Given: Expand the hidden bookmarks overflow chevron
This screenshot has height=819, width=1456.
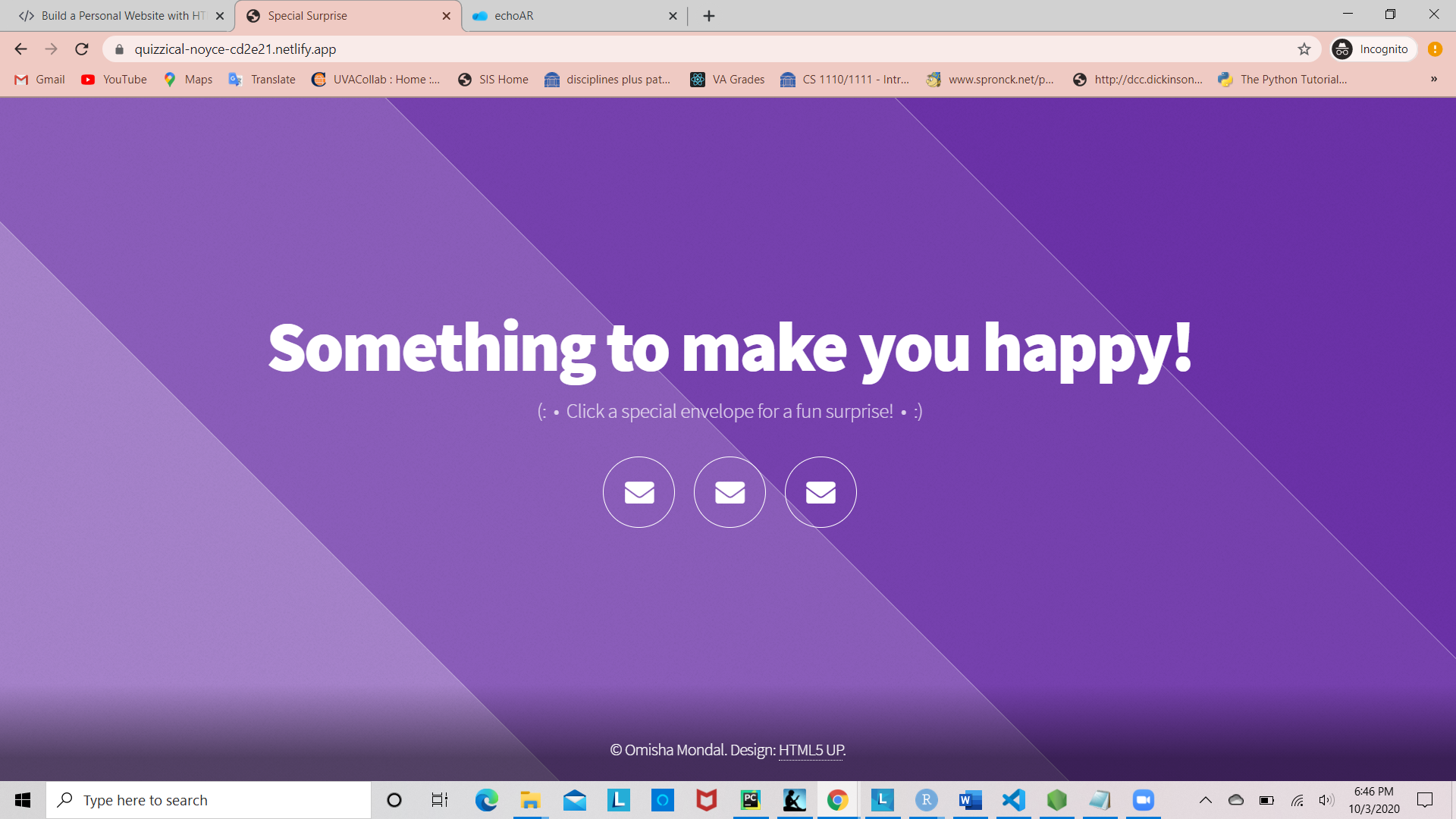Looking at the screenshot, I should [x=1433, y=79].
